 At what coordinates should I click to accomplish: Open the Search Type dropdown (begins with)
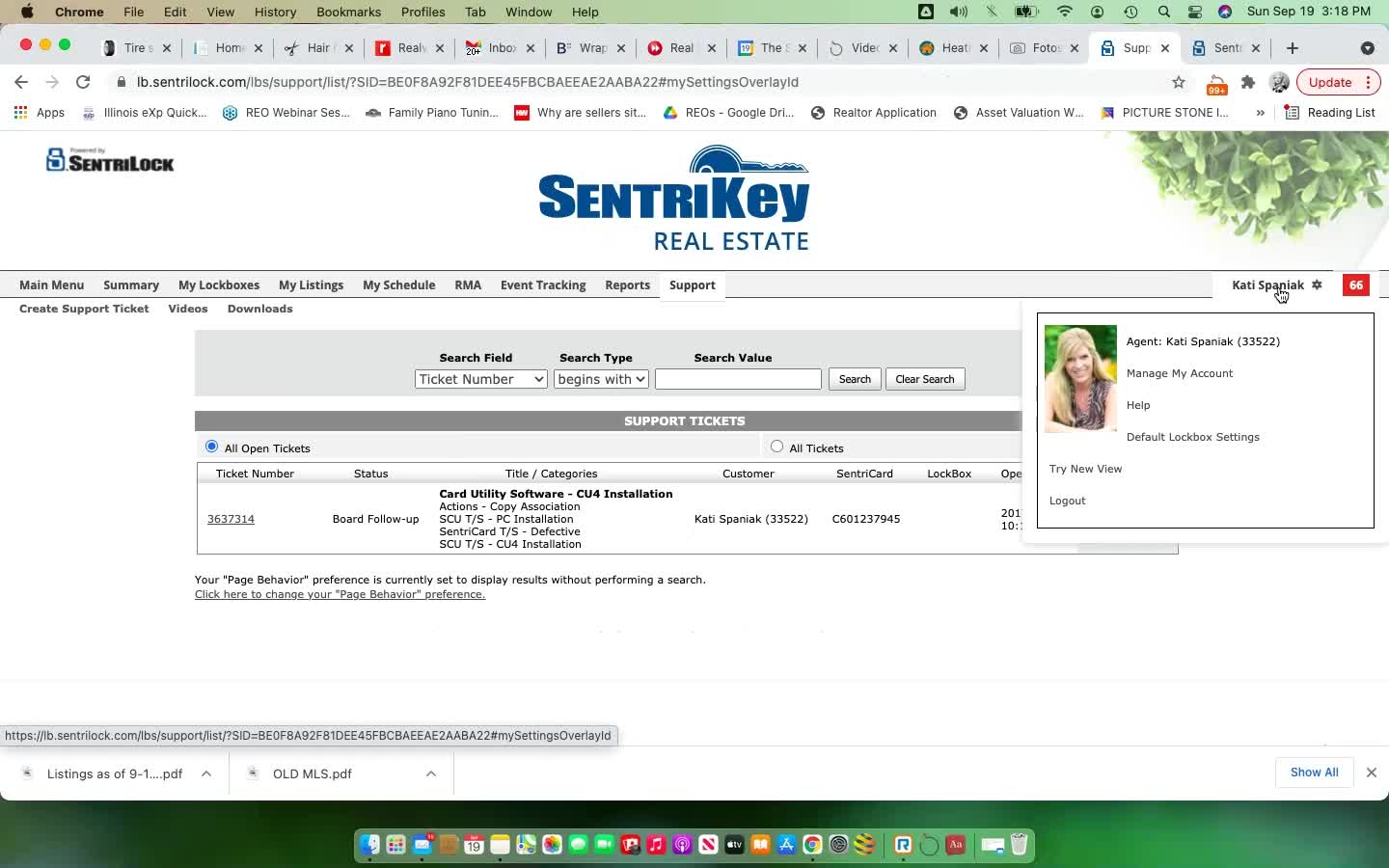(x=601, y=379)
